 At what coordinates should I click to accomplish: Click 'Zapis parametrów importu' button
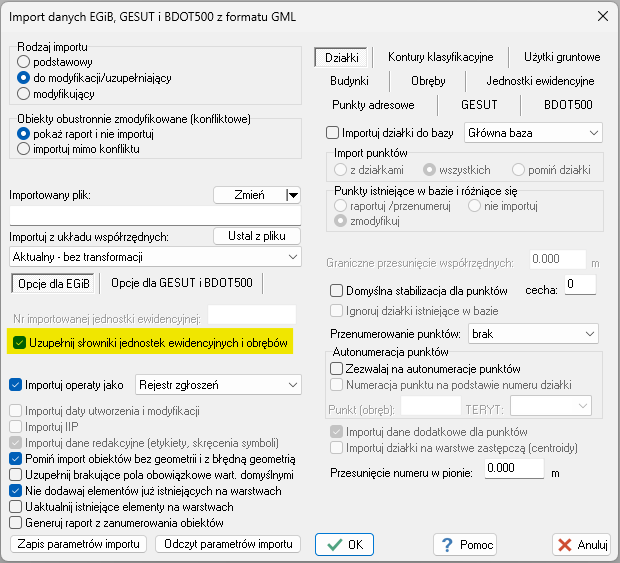pos(80,544)
